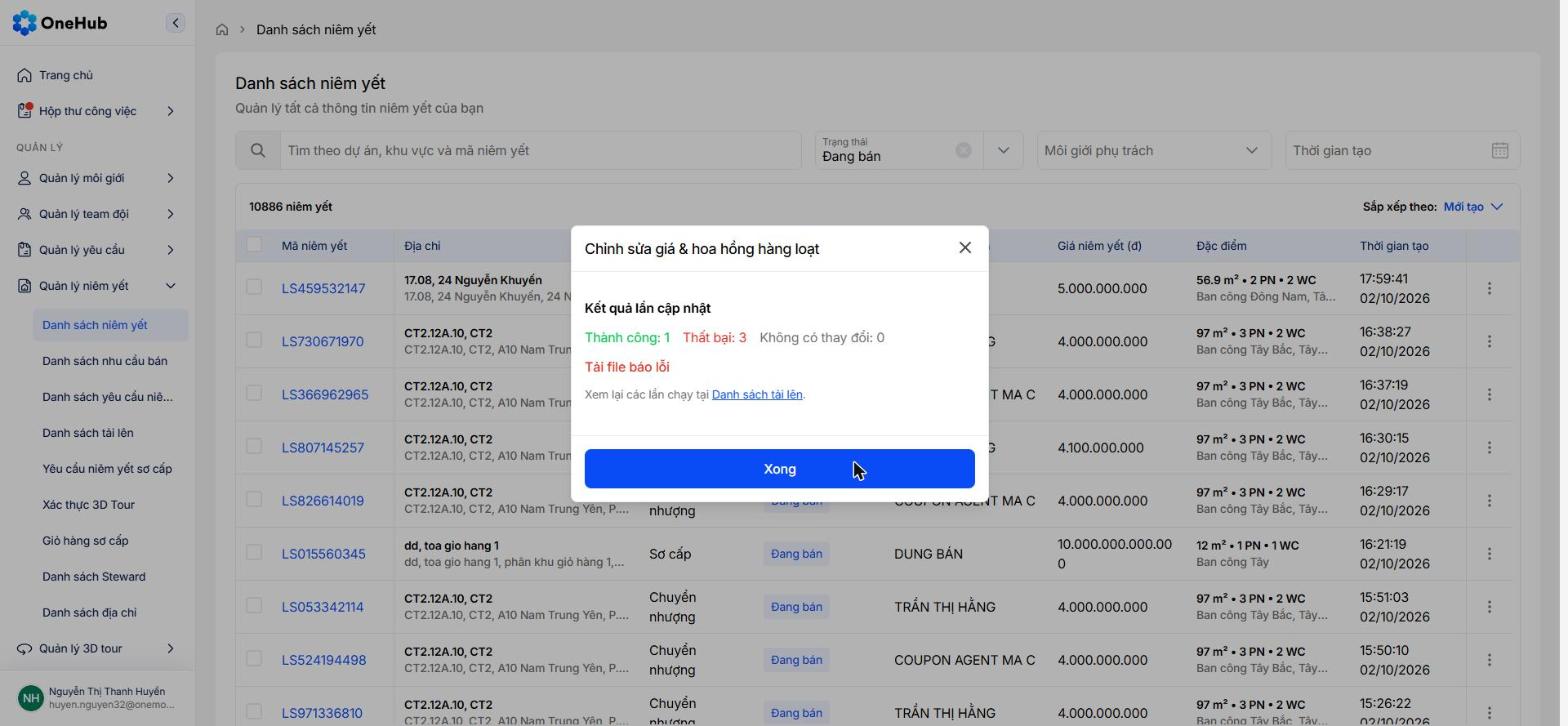Image resolution: width=1568 pixels, height=726 pixels.
Task: Expand the Trạng thái dropdown arrow
Action: click(1003, 150)
